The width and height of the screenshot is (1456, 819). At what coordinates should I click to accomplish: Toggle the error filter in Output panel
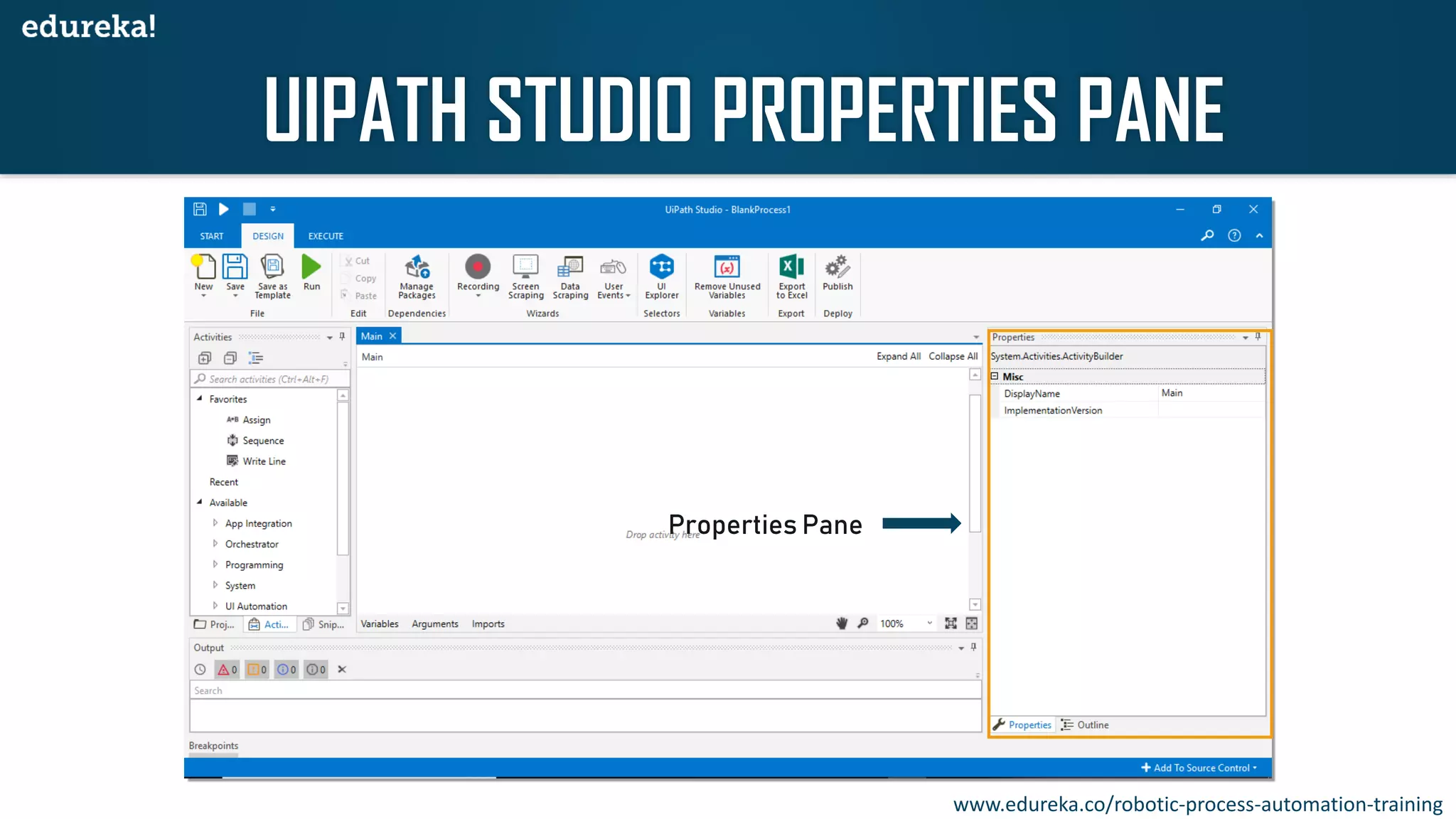227,669
